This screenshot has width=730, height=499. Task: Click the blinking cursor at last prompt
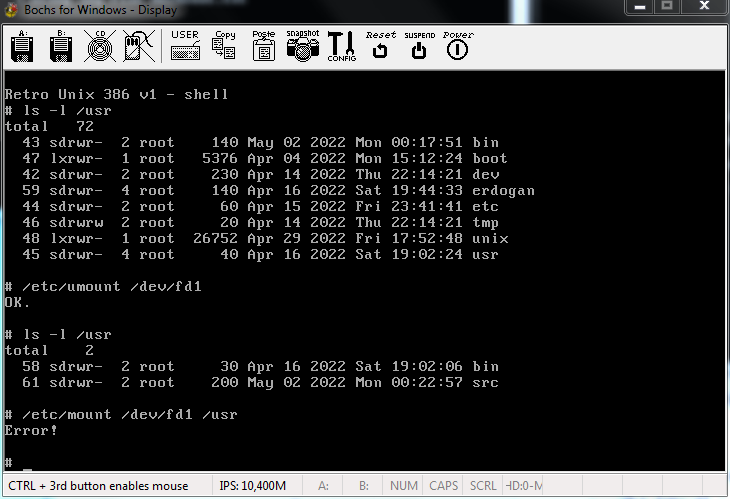click(27, 469)
